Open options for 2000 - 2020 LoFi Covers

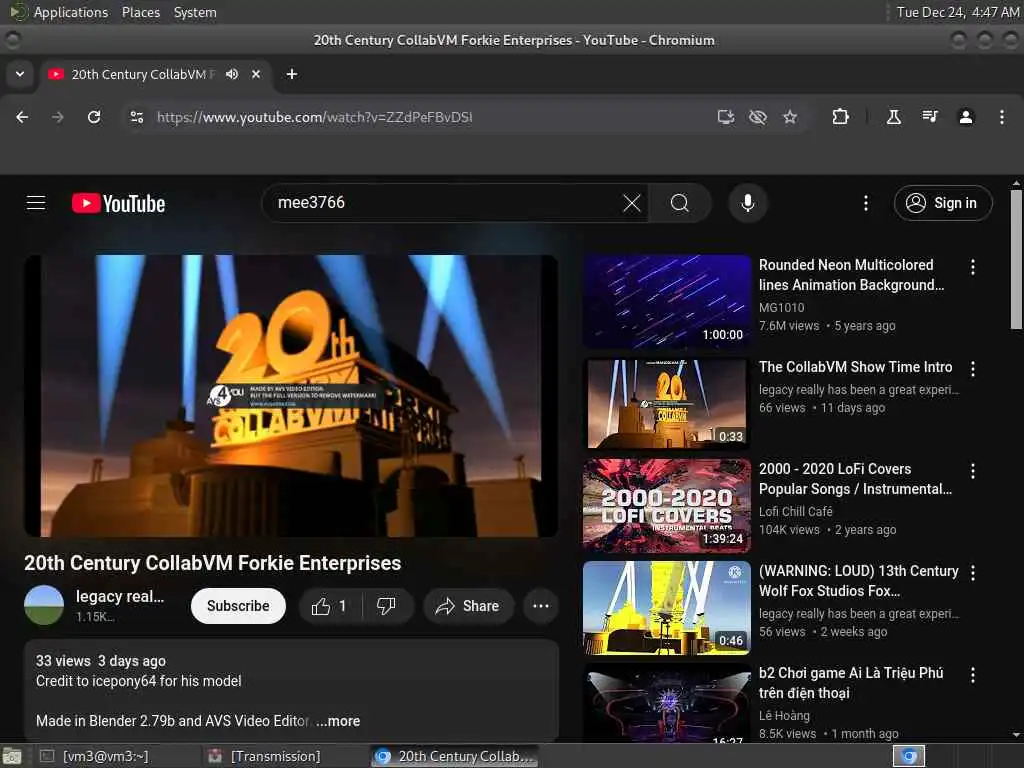point(973,471)
